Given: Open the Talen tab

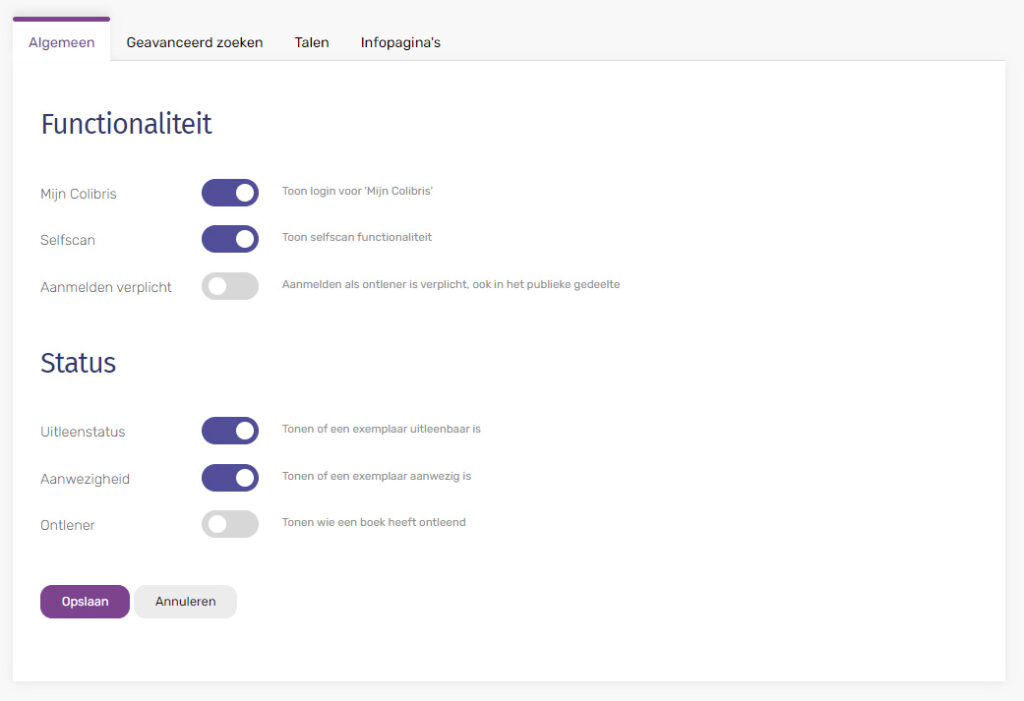Looking at the screenshot, I should [312, 42].
